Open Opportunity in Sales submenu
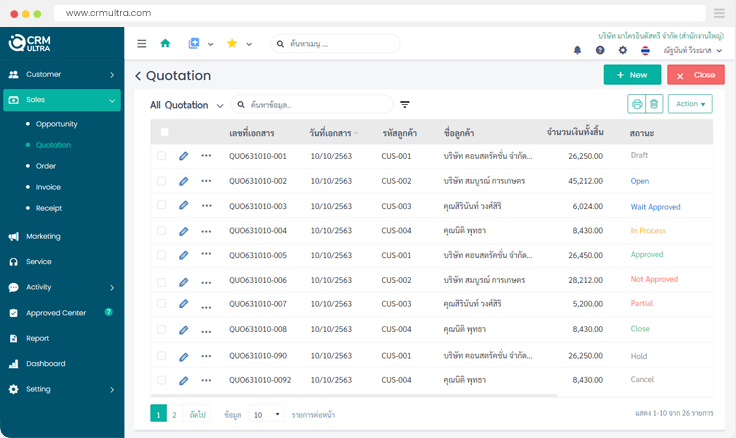The image size is (736, 438). pos(56,124)
